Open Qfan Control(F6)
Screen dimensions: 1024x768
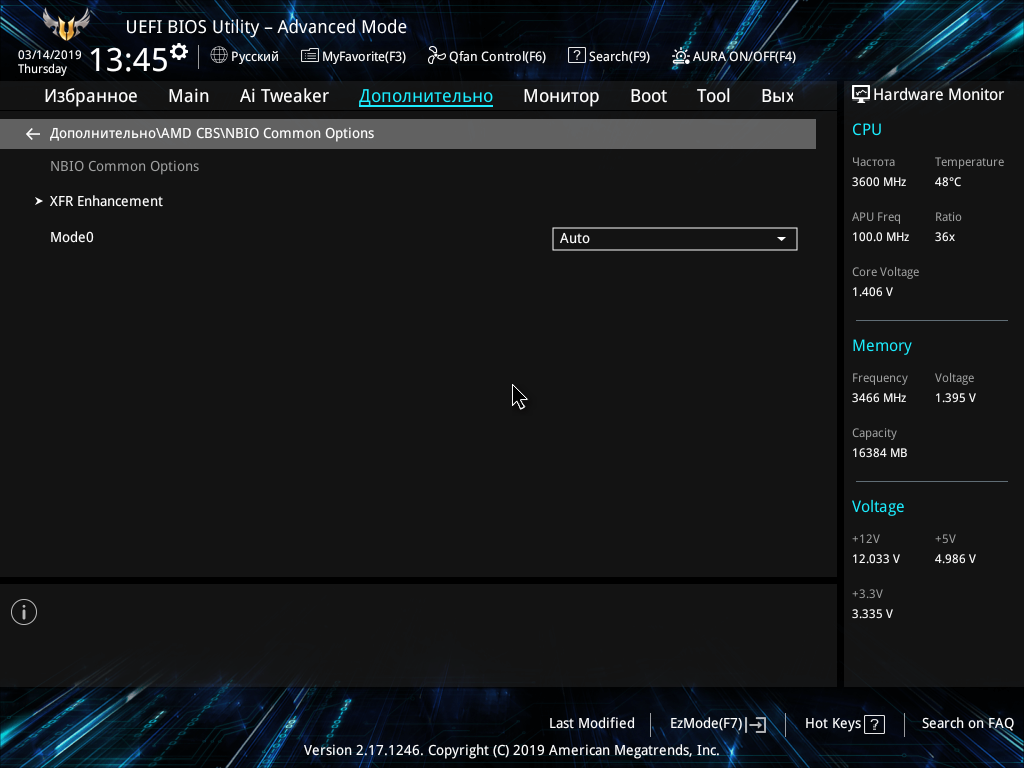[487, 56]
